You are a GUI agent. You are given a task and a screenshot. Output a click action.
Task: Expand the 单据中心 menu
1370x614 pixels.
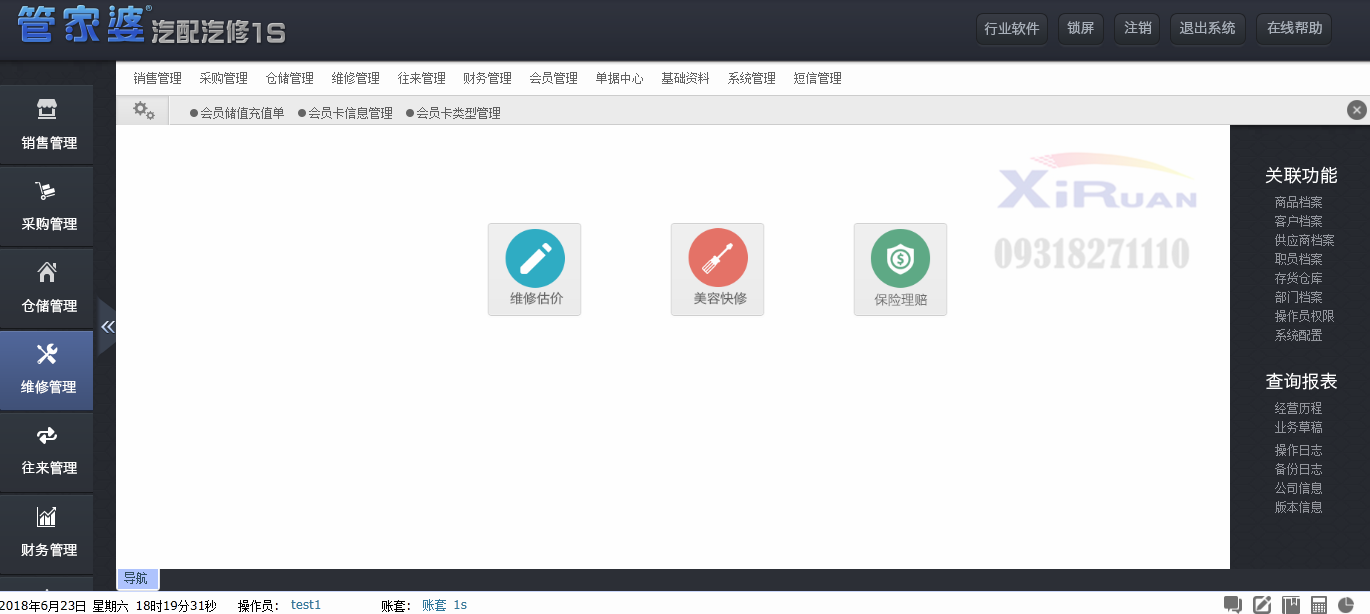(x=619, y=78)
